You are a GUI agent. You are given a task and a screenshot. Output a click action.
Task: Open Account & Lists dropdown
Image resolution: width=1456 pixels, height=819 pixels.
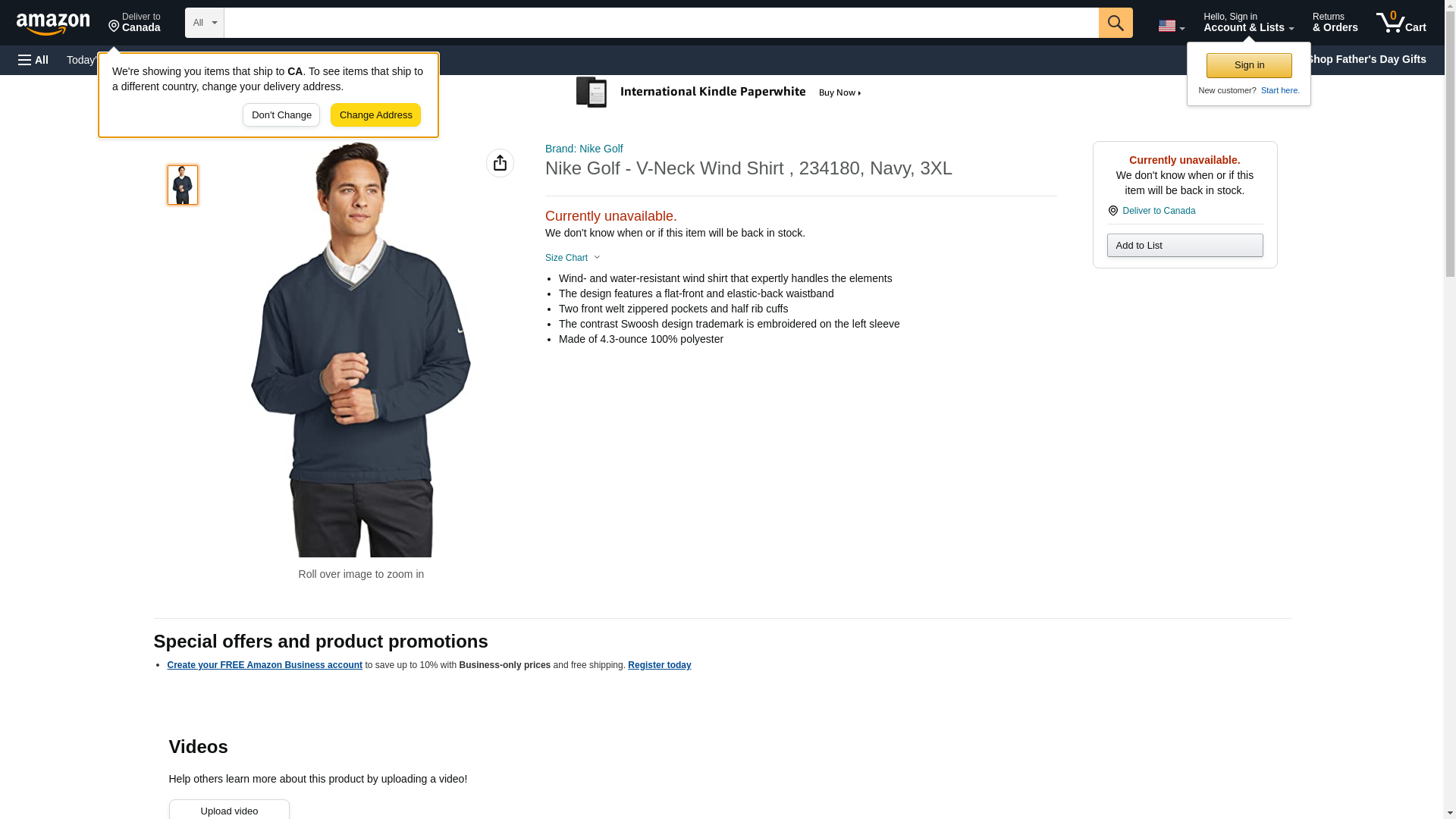click(1247, 23)
